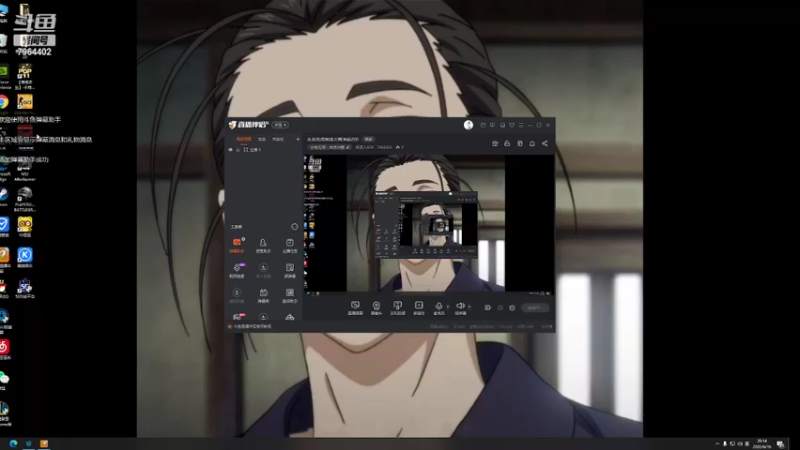Click the gift box icon above preview

point(495,143)
